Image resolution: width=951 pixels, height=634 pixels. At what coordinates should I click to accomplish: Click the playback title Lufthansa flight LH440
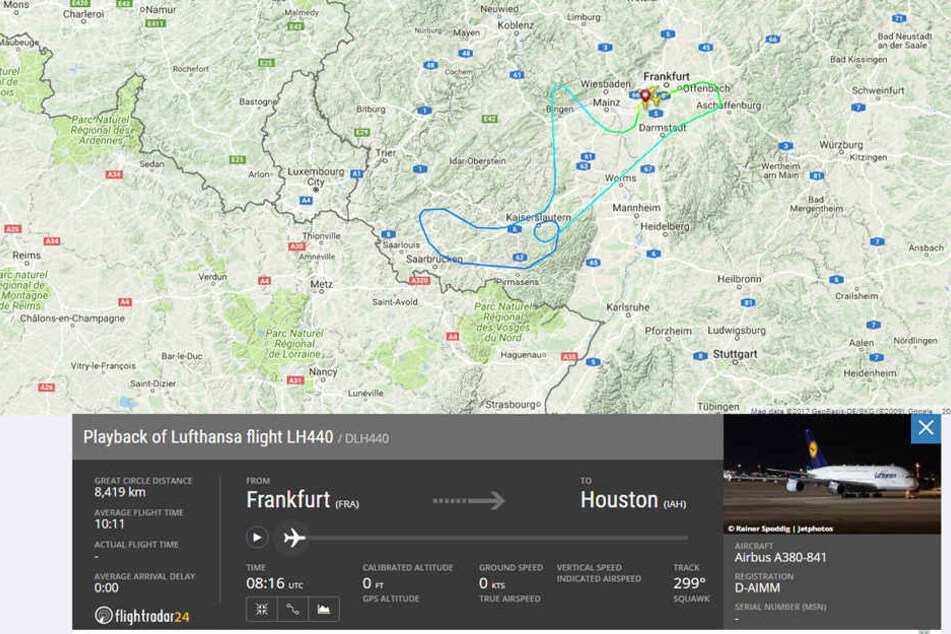208,437
